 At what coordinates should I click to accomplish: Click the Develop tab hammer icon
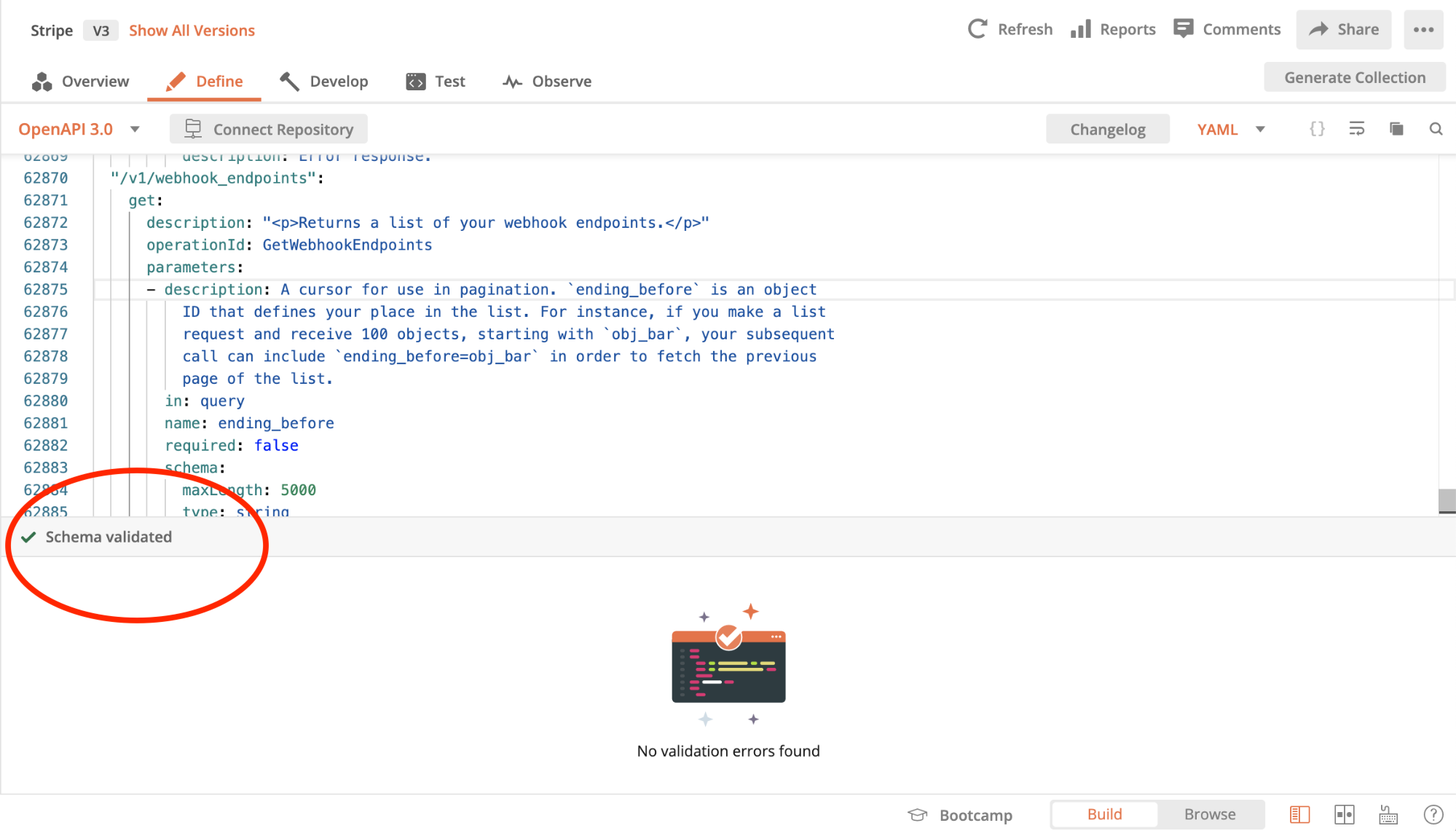(289, 82)
